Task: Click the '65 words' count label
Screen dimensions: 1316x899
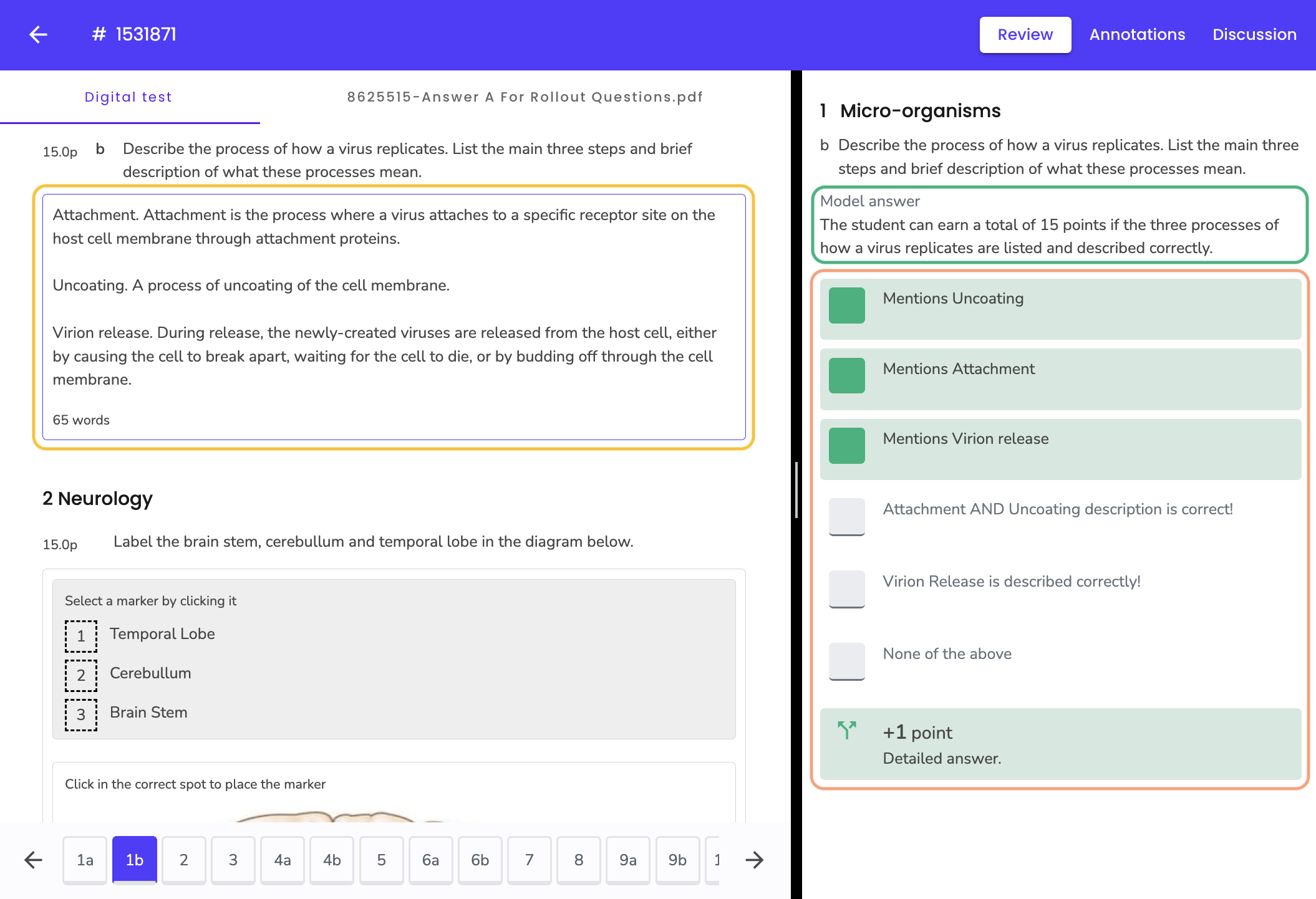Action: (x=81, y=420)
